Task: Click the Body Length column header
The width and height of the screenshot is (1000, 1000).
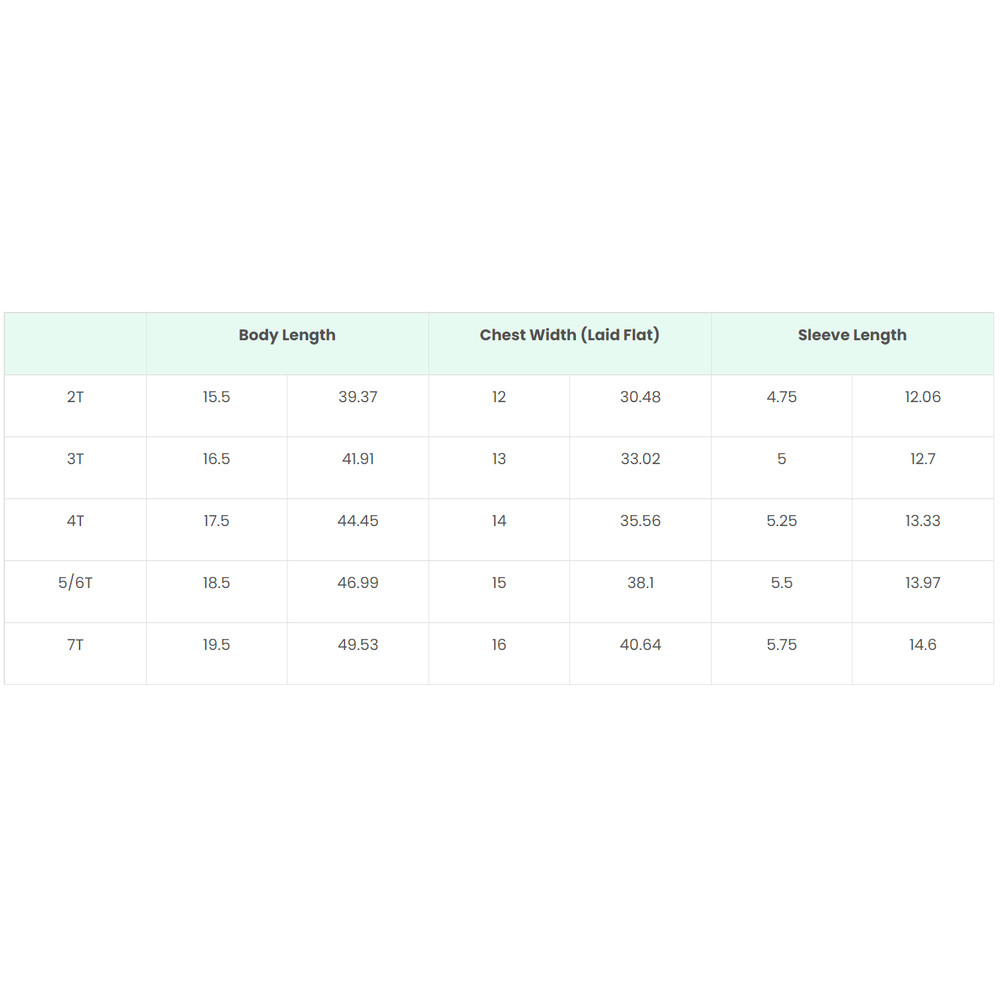Action: (x=287, y=336)
